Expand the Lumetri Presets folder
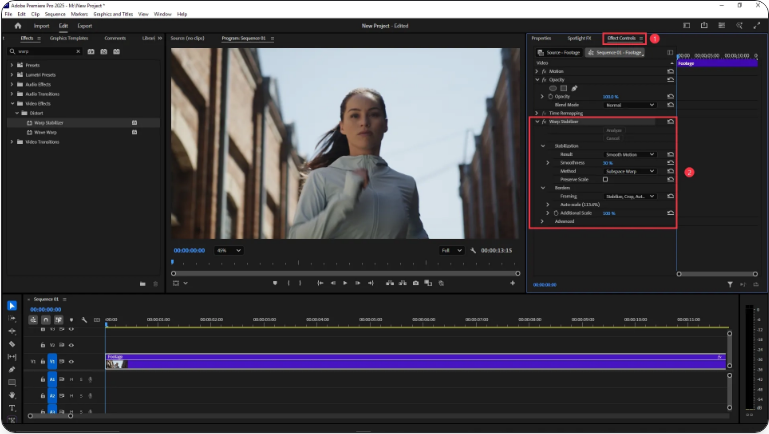This screenshot has height=434, width=769. point(12,74)
